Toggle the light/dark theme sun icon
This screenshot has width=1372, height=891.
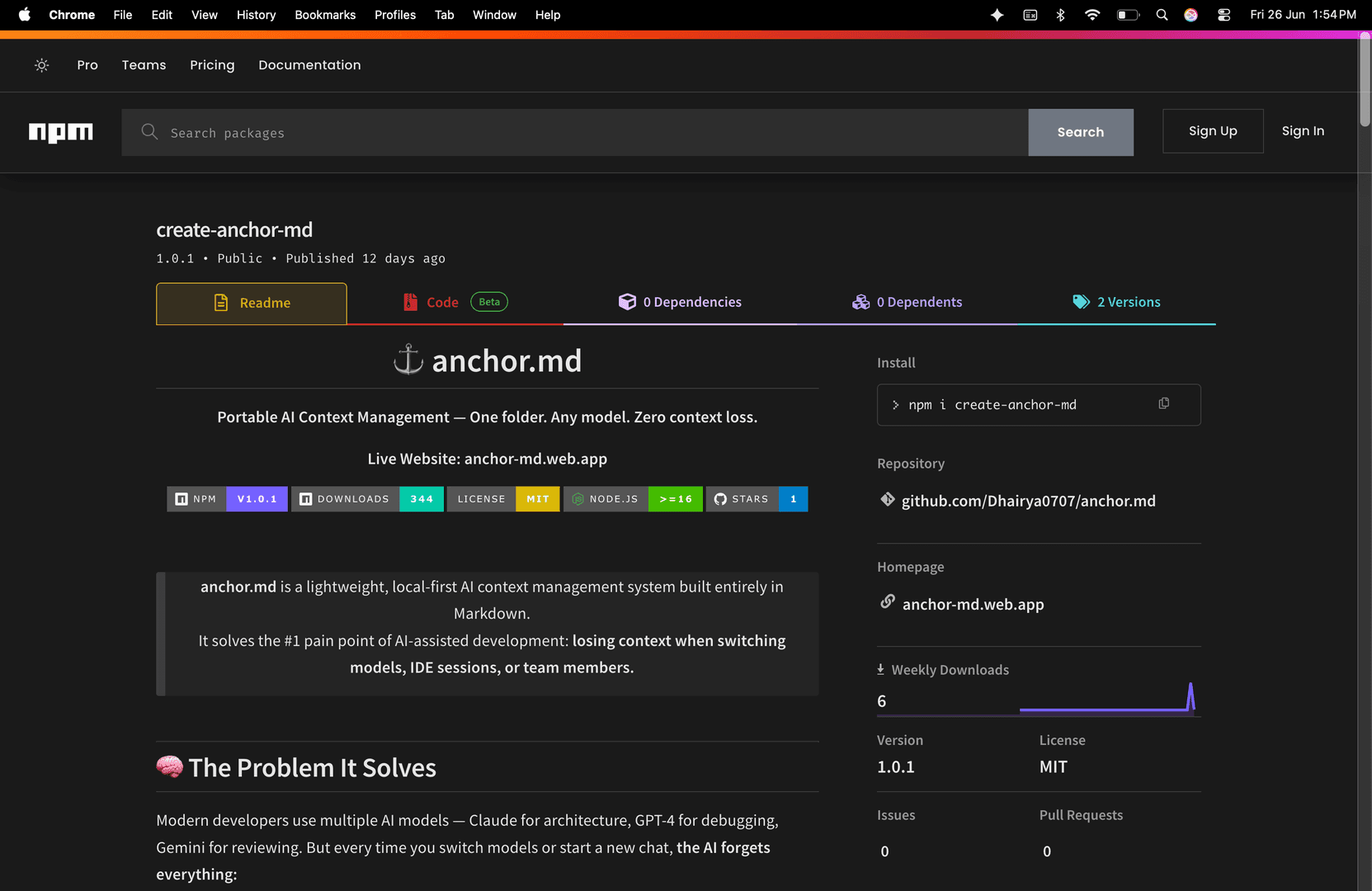[42, 65]
